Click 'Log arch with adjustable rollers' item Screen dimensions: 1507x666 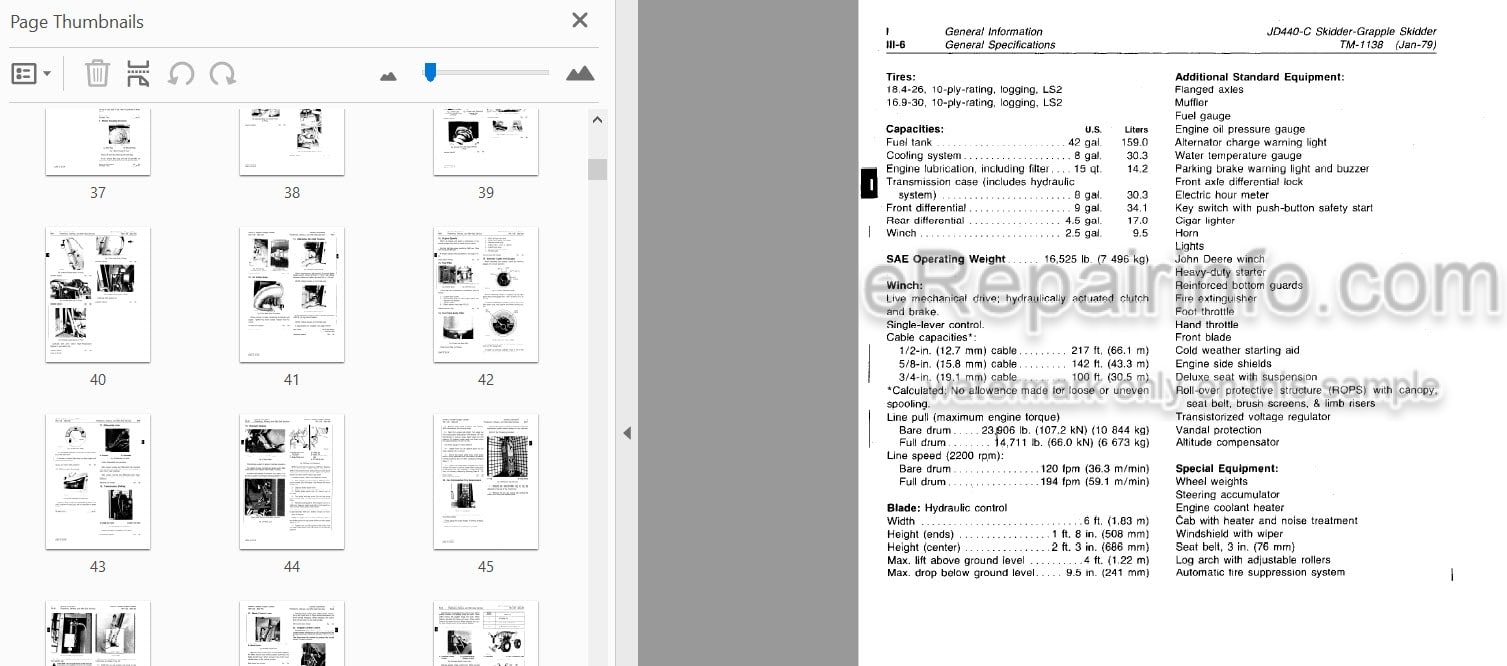(x=1253, y=560)
